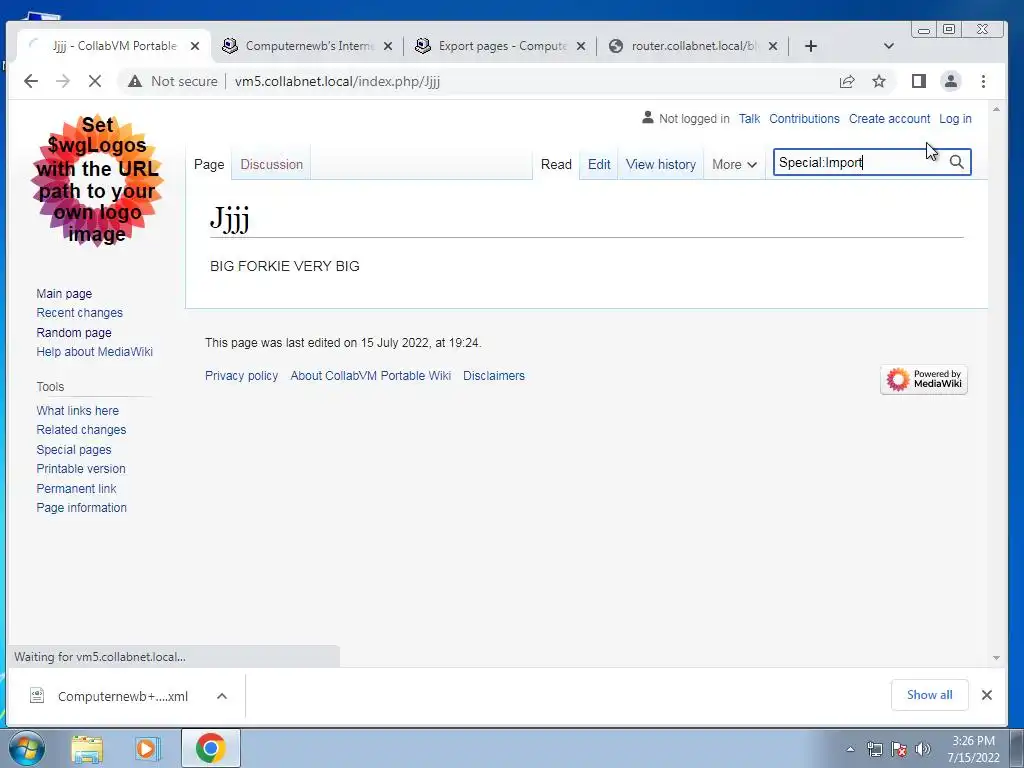Screen dimensions: 1024x768
Task: Open the Edit tab
Action: click(x=599, y=165)
